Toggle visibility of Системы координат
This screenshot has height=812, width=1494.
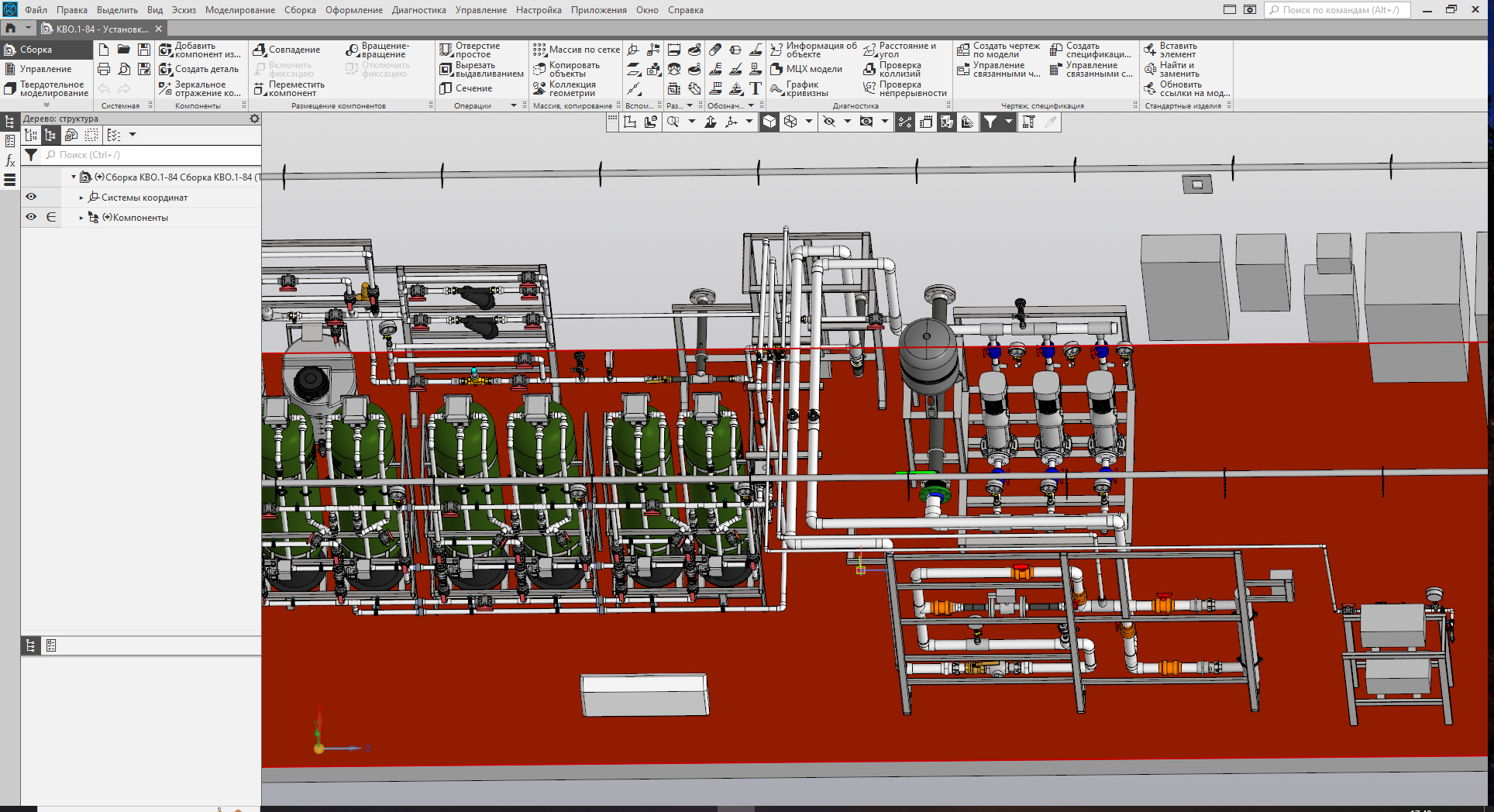tap(31, 198)
